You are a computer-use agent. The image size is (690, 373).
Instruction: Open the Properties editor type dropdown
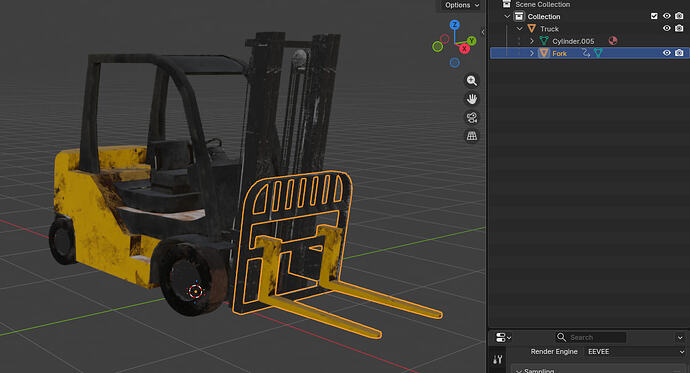503,337
